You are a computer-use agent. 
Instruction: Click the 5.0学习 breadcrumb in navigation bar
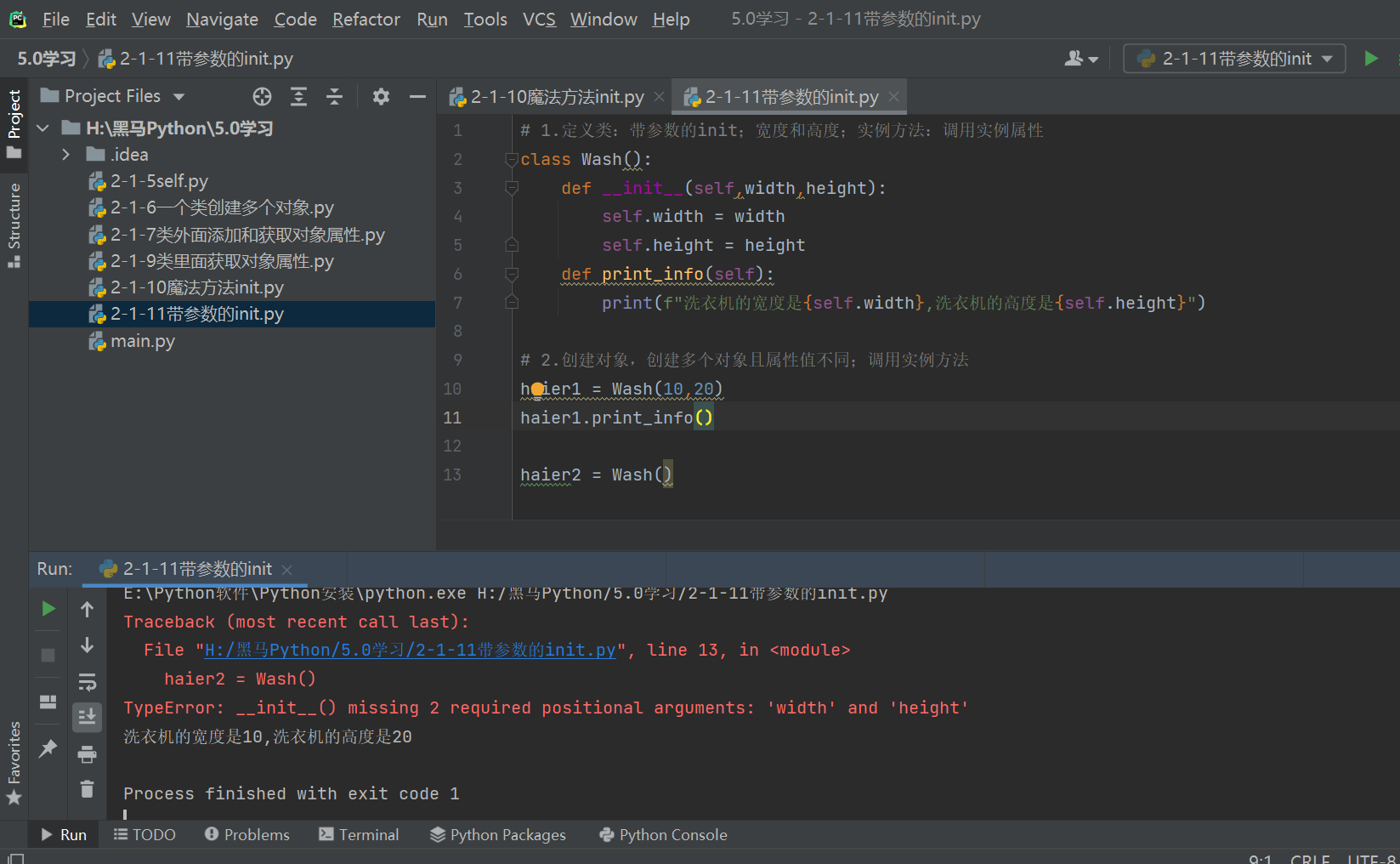(47, 59)
